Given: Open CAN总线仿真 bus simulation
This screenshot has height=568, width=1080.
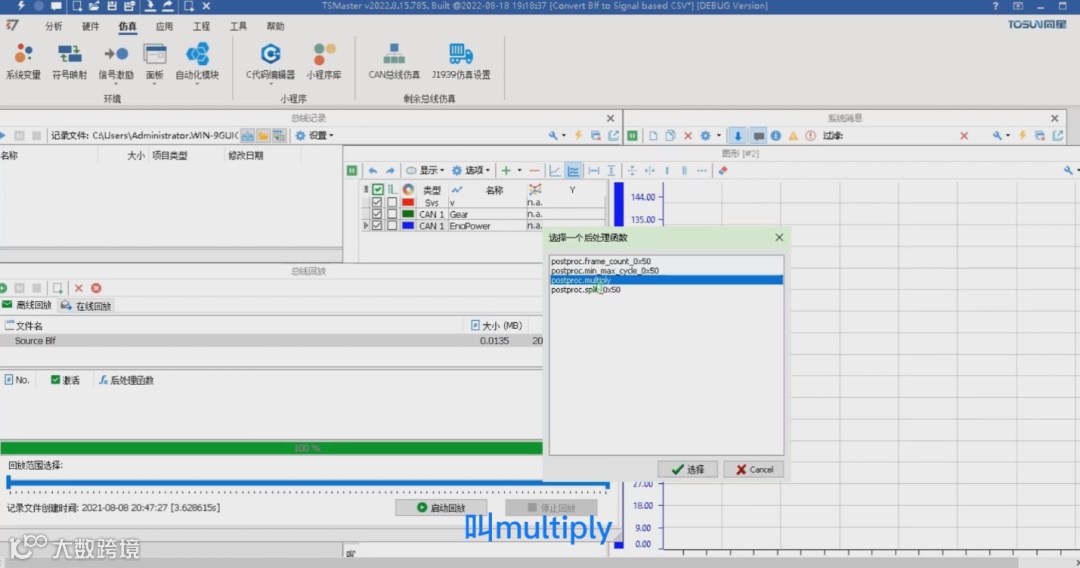Looking at the screenshot, I should [x=394, y=61].
